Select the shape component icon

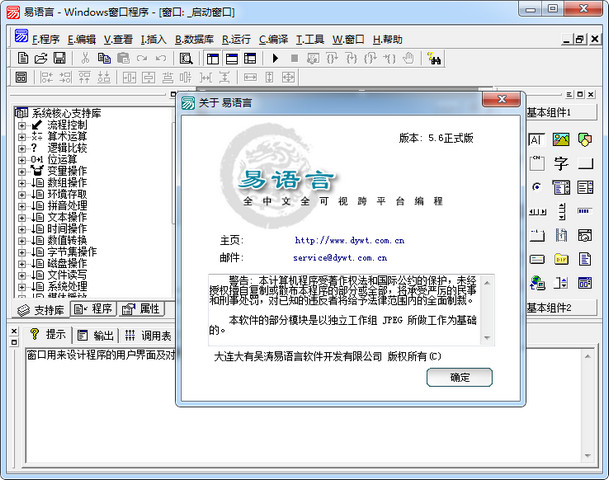pyautogui.click(x=585, y=139)
